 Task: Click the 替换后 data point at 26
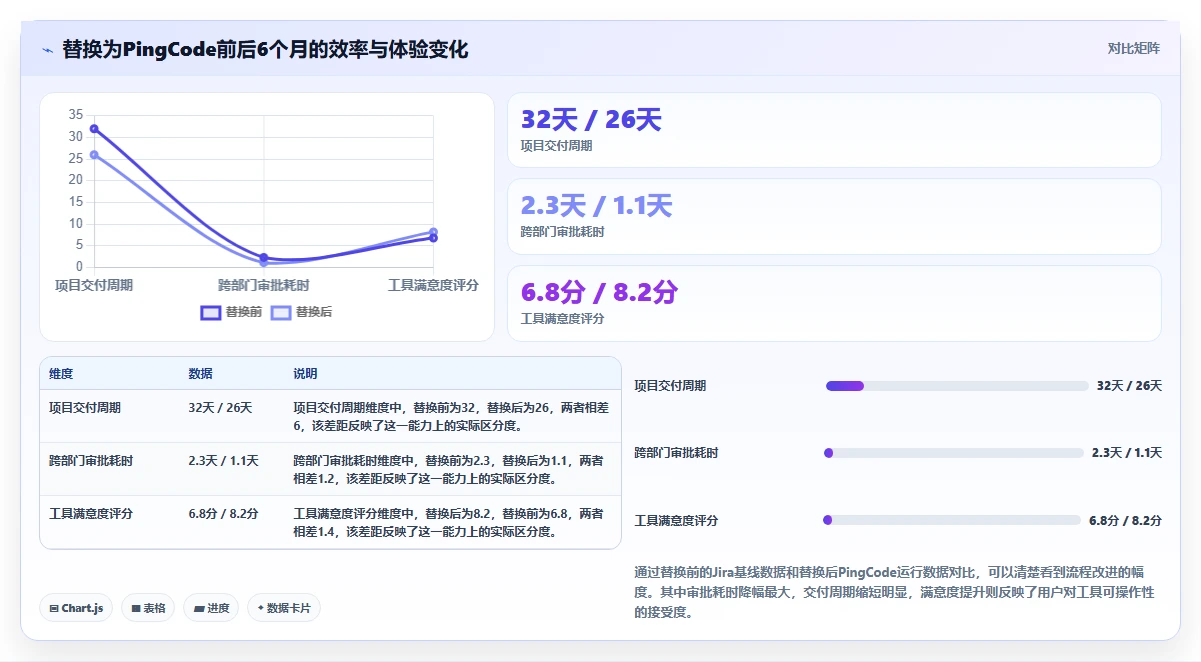pos(94,155)
